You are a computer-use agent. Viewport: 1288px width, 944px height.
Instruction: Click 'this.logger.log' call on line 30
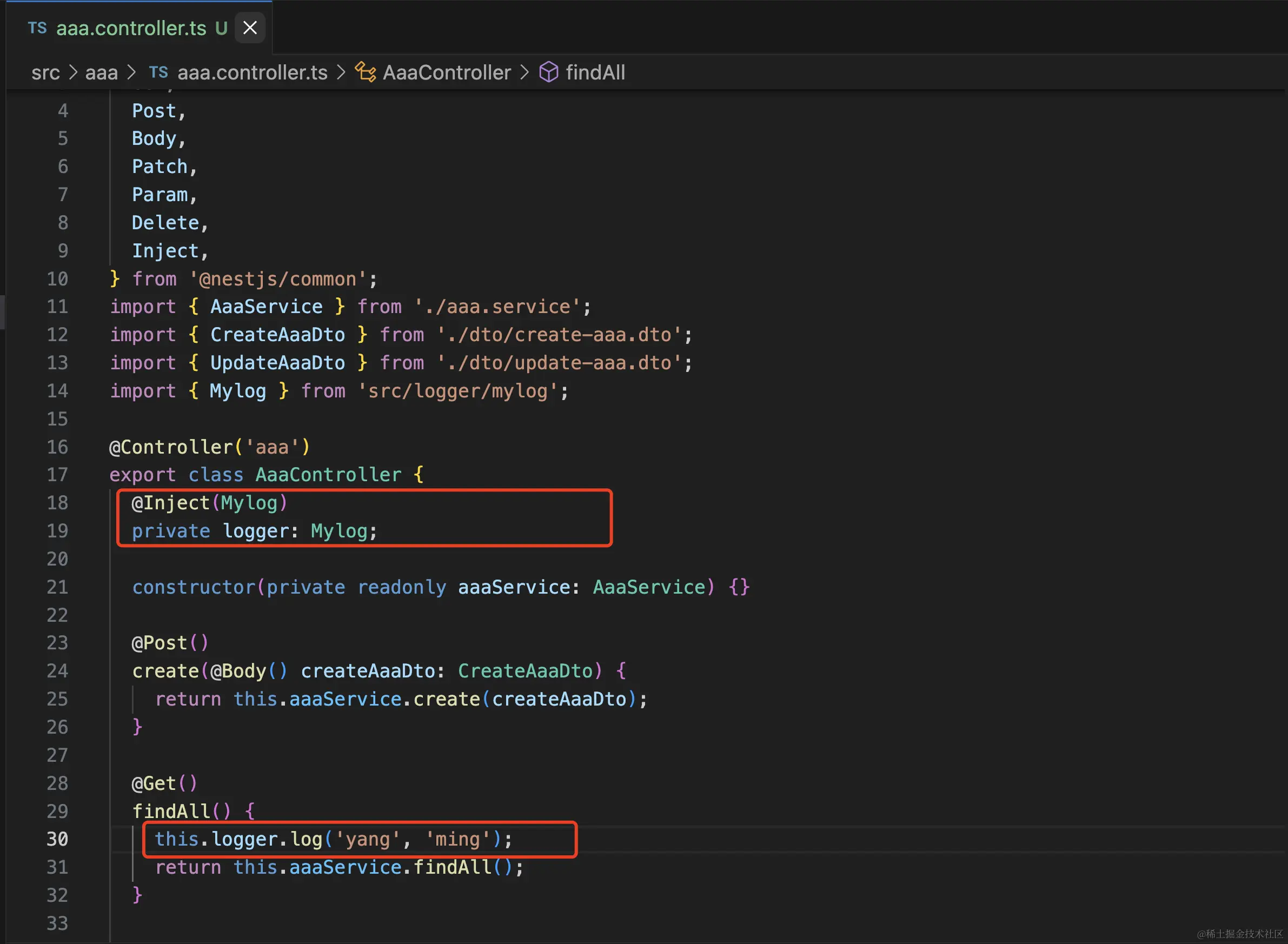pyautogui.click(x=238, y=839)
